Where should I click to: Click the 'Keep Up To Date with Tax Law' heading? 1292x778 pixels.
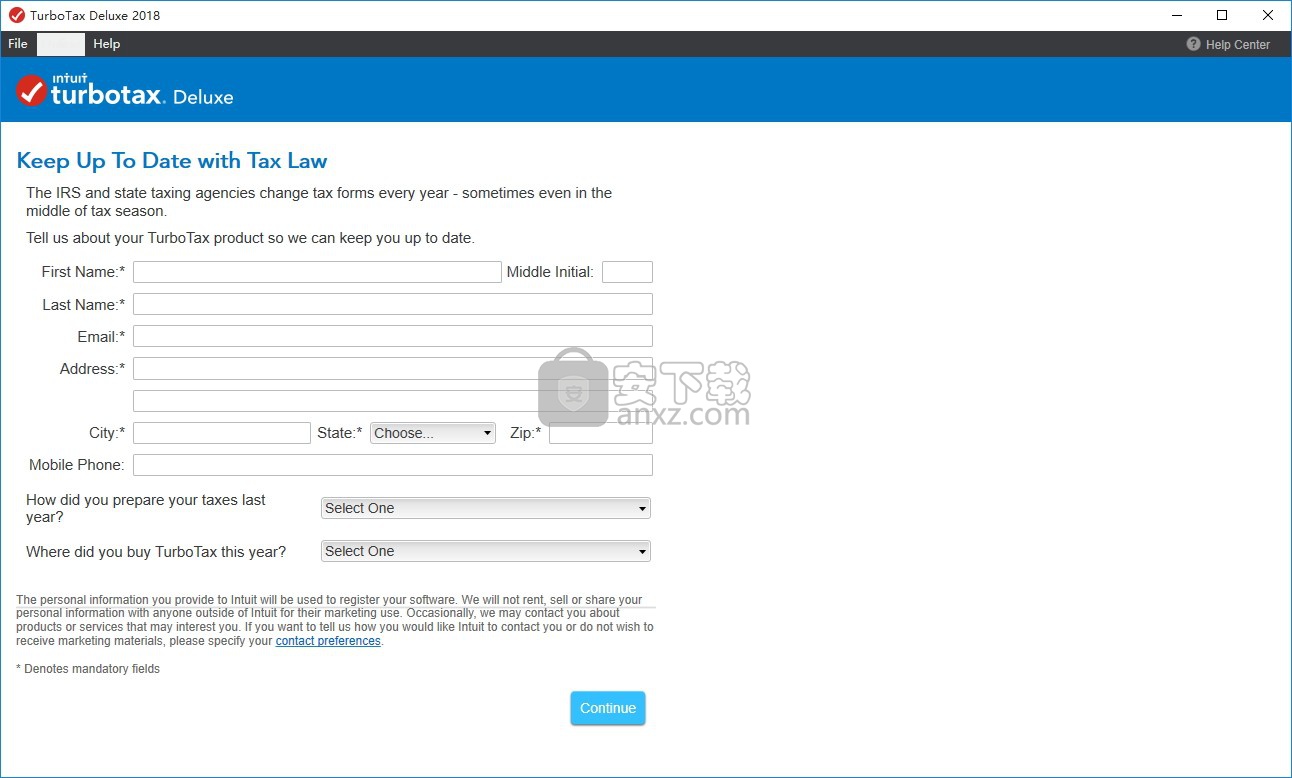(172, 161)
